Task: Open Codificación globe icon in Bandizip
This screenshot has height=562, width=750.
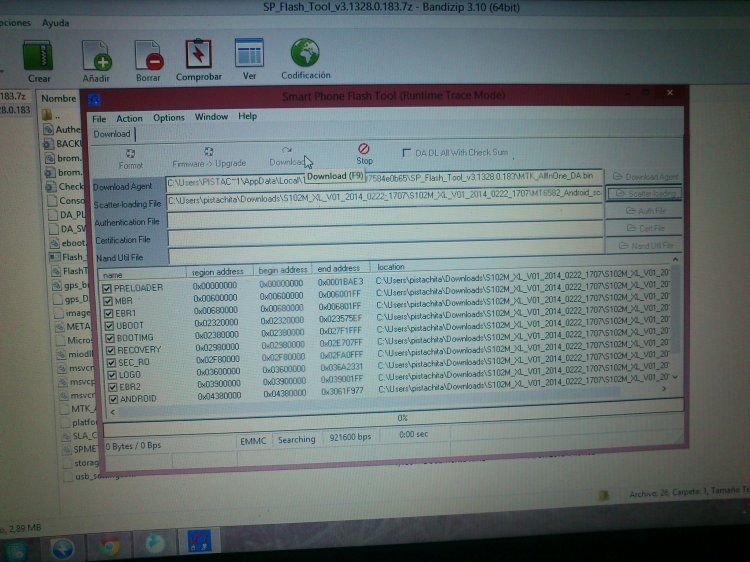Action: pyautogui.click(x=305, y=53)
